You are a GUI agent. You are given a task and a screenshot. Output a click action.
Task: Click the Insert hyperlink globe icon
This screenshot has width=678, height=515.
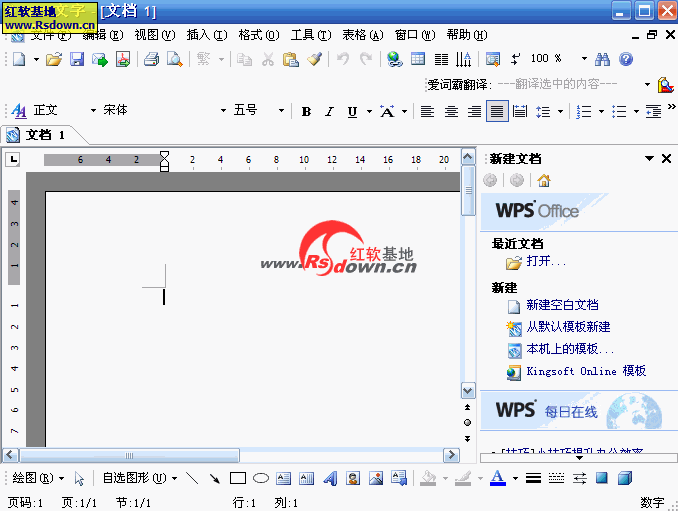394,59
